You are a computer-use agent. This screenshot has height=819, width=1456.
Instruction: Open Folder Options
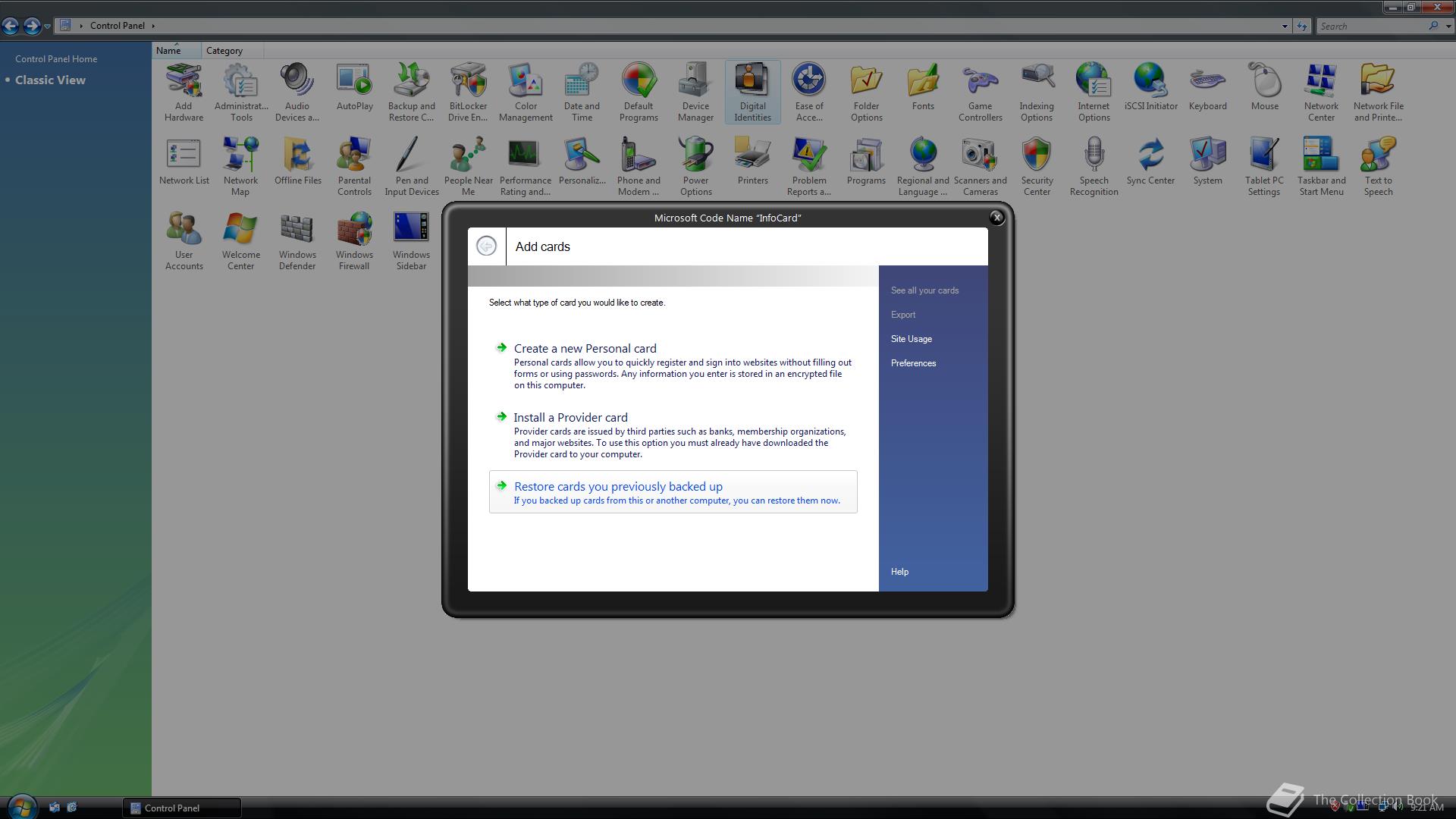pos(866,92)
